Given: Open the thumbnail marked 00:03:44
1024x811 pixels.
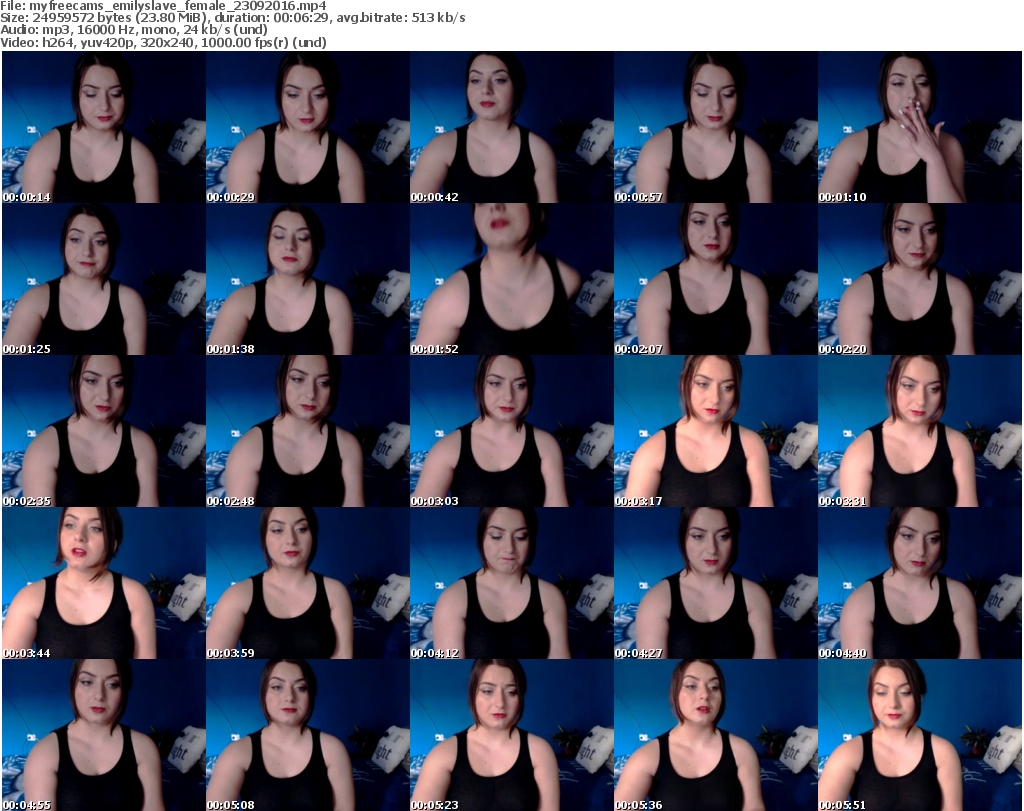Looking at the screenshot, I should 103,583.
